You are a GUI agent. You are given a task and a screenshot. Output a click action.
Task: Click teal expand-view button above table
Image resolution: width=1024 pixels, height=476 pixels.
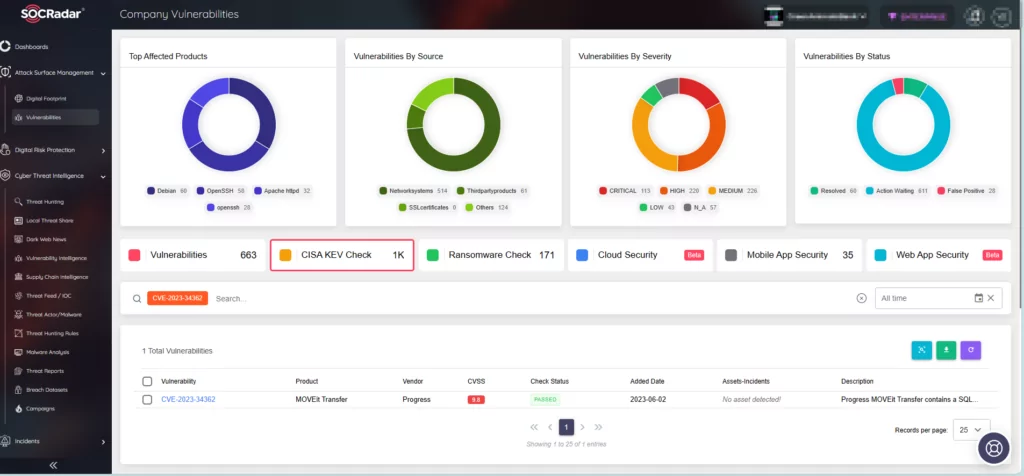coord(921,350)
